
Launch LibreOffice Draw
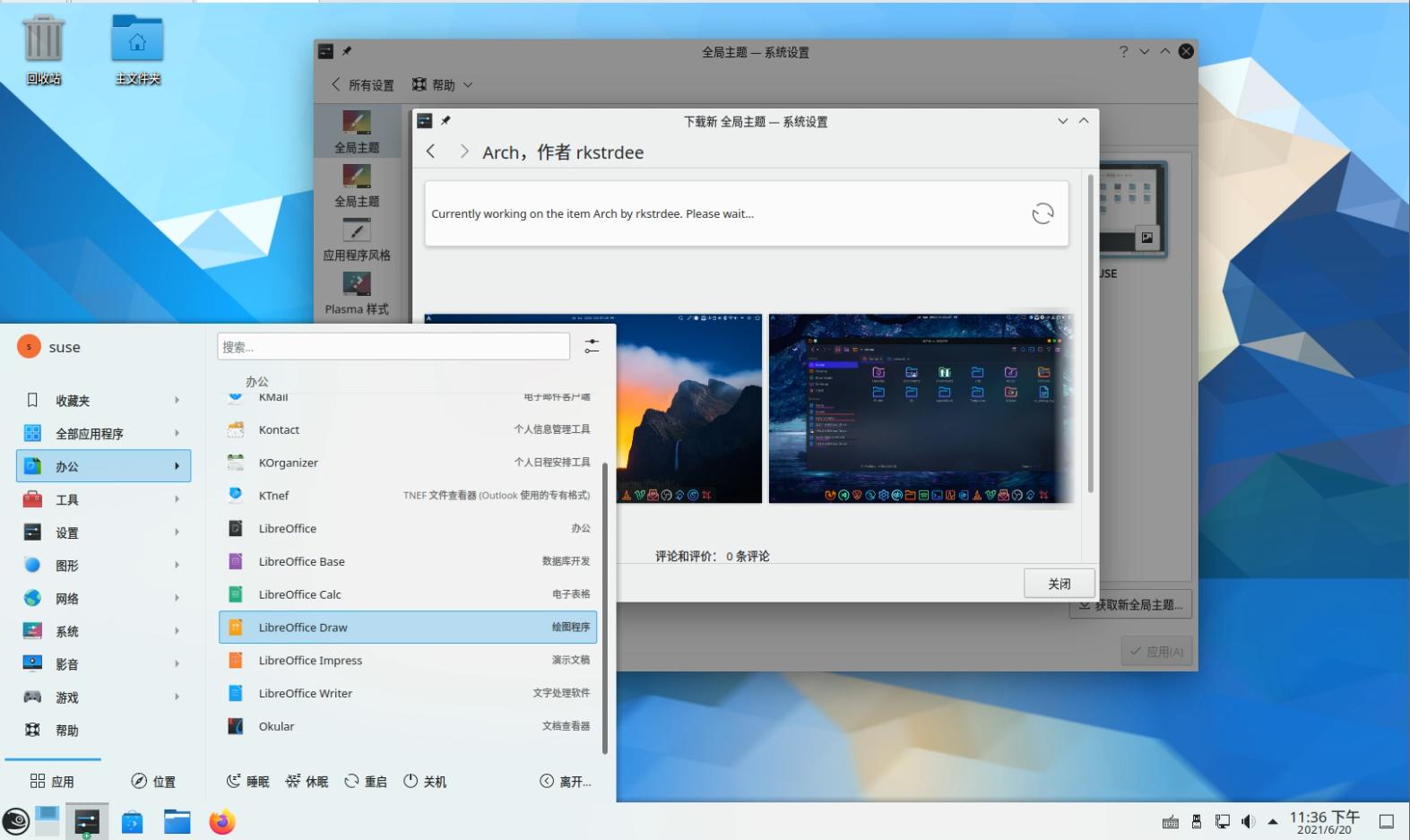408,628
